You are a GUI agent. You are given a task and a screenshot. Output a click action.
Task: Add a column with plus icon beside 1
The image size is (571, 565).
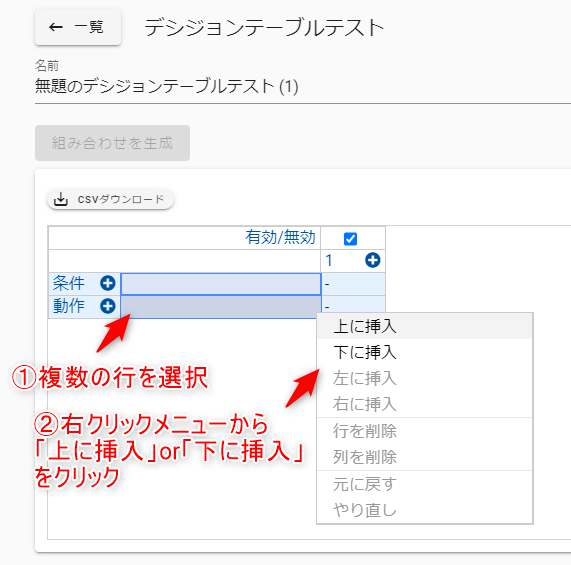click(x=373, y=260)
